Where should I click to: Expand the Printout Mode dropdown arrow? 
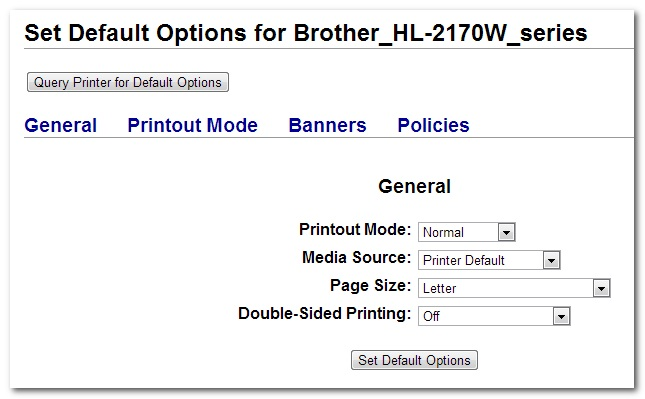(x=506, y=232)
